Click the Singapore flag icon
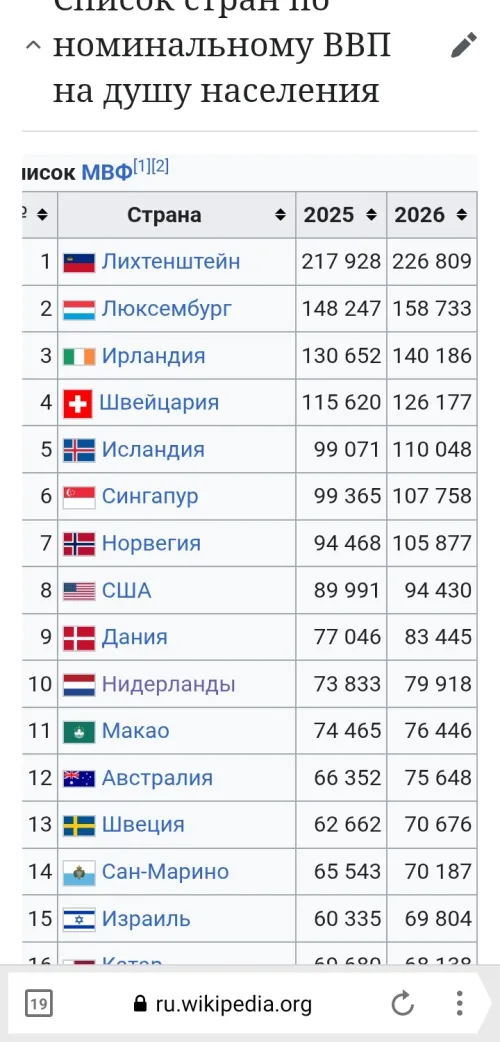Image resolution: width=500 pixels, height=1042 pixels. pos(79,496)
